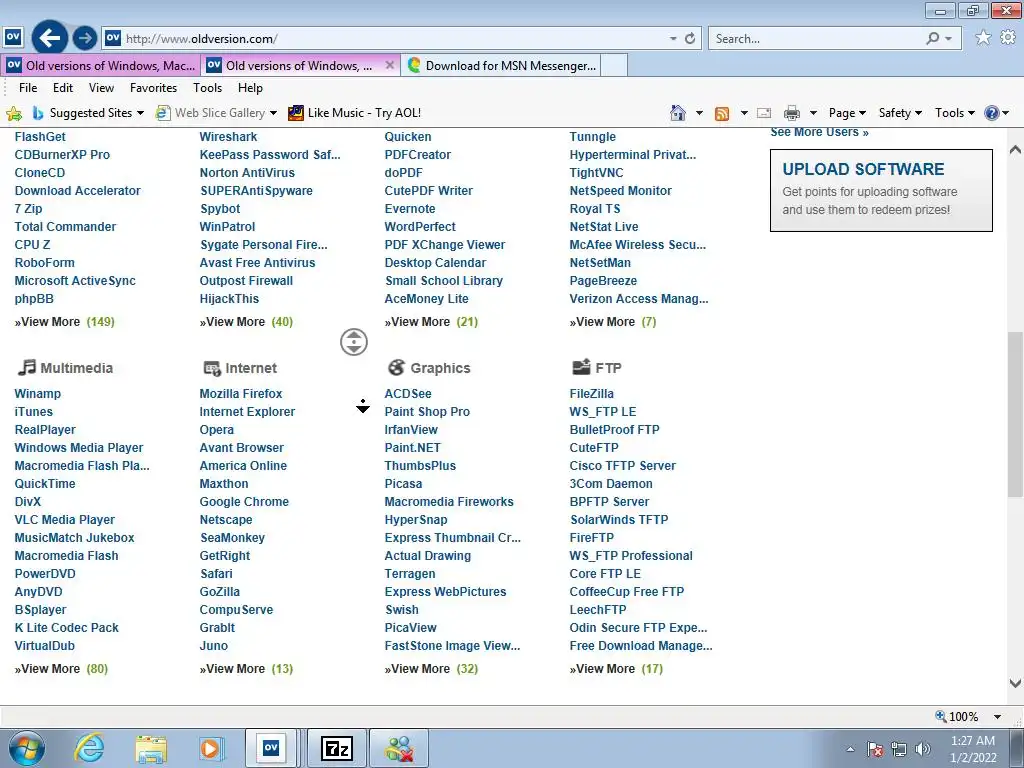Go back with the browser Back arrow
The image size is (1024, 768).
[50, 38]
